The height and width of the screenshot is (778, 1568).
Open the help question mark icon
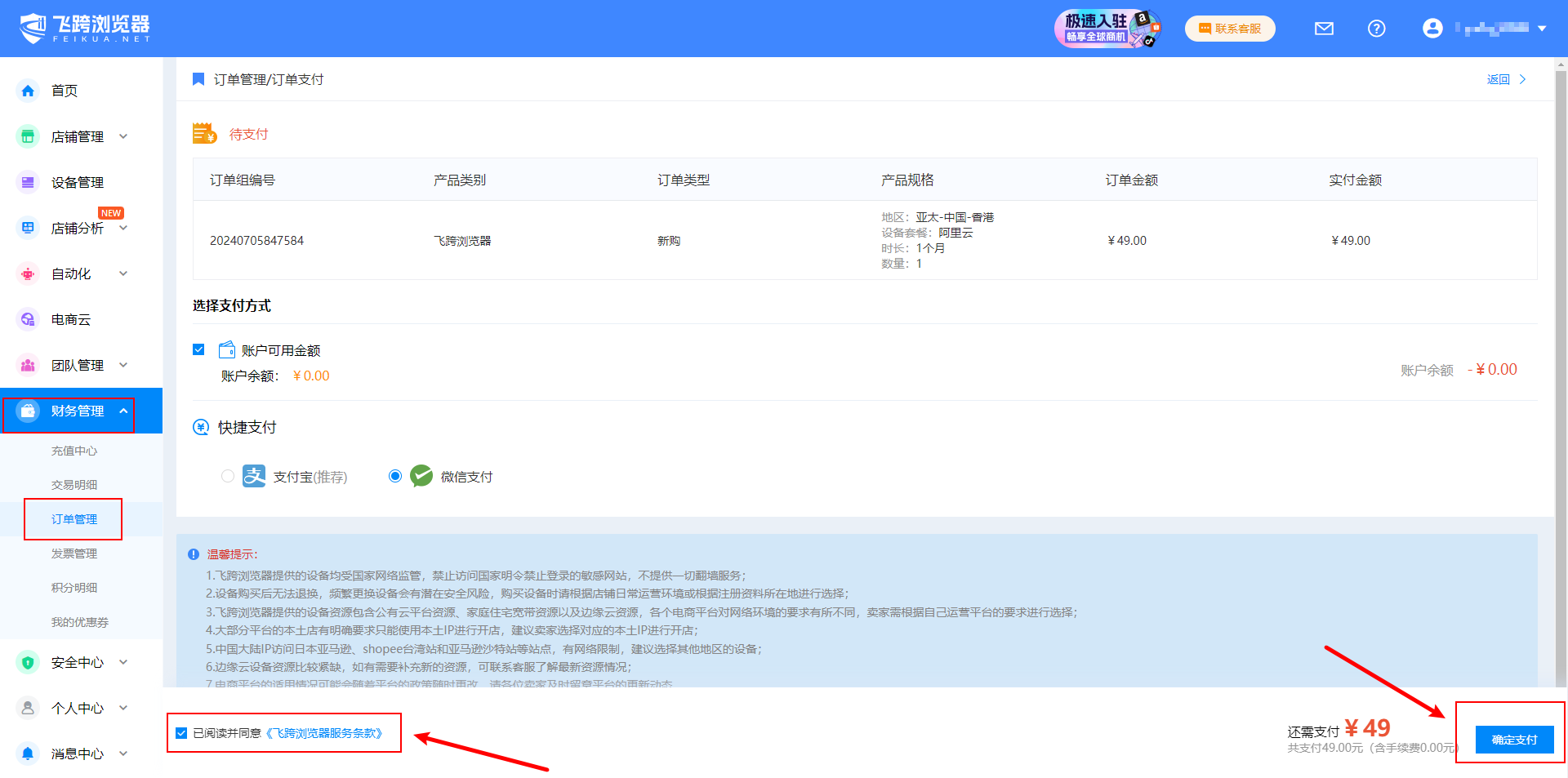1376,29
